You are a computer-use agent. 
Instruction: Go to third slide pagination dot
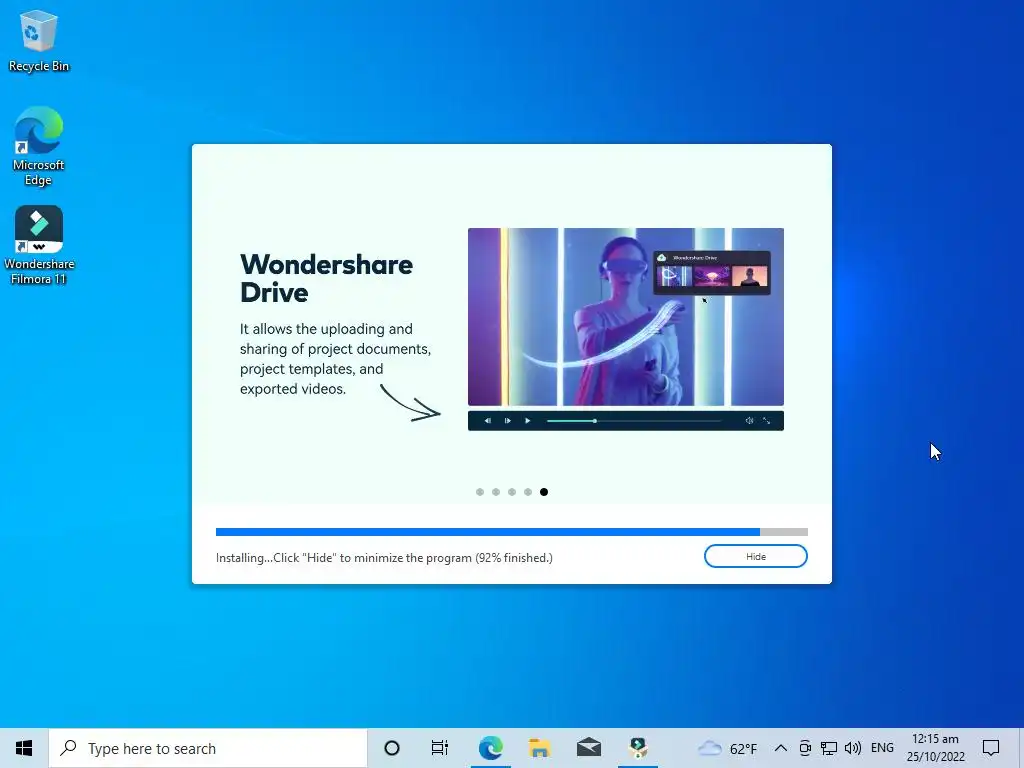512,492
